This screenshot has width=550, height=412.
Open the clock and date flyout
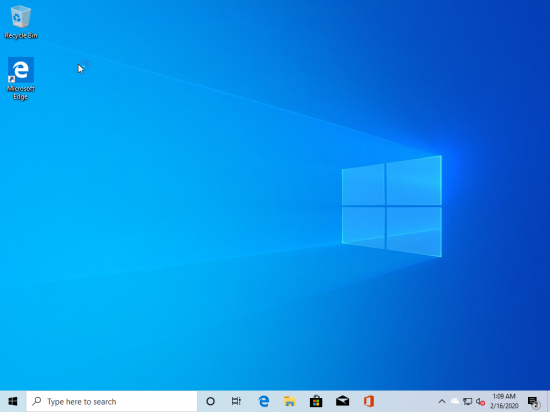(x=504, y=401)
